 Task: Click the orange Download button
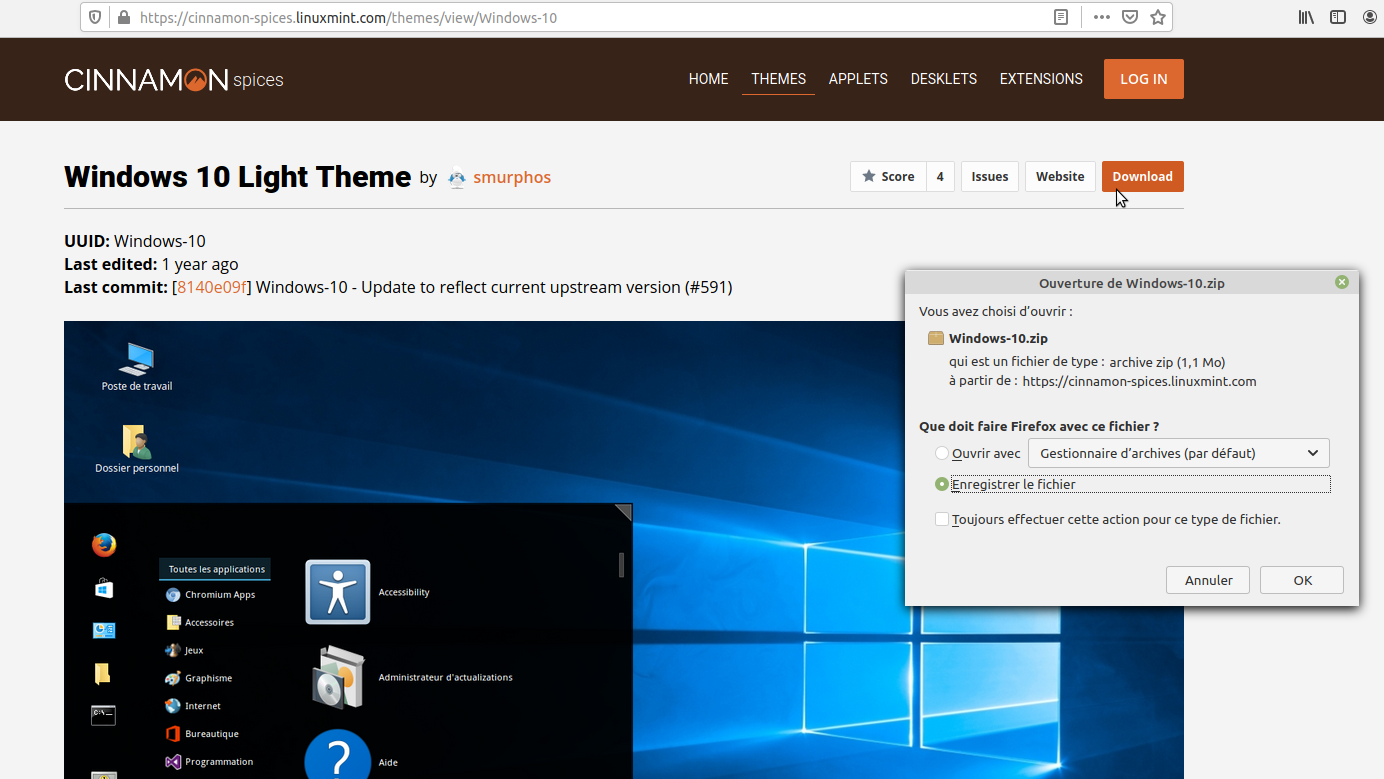[x=1142, y=176]
